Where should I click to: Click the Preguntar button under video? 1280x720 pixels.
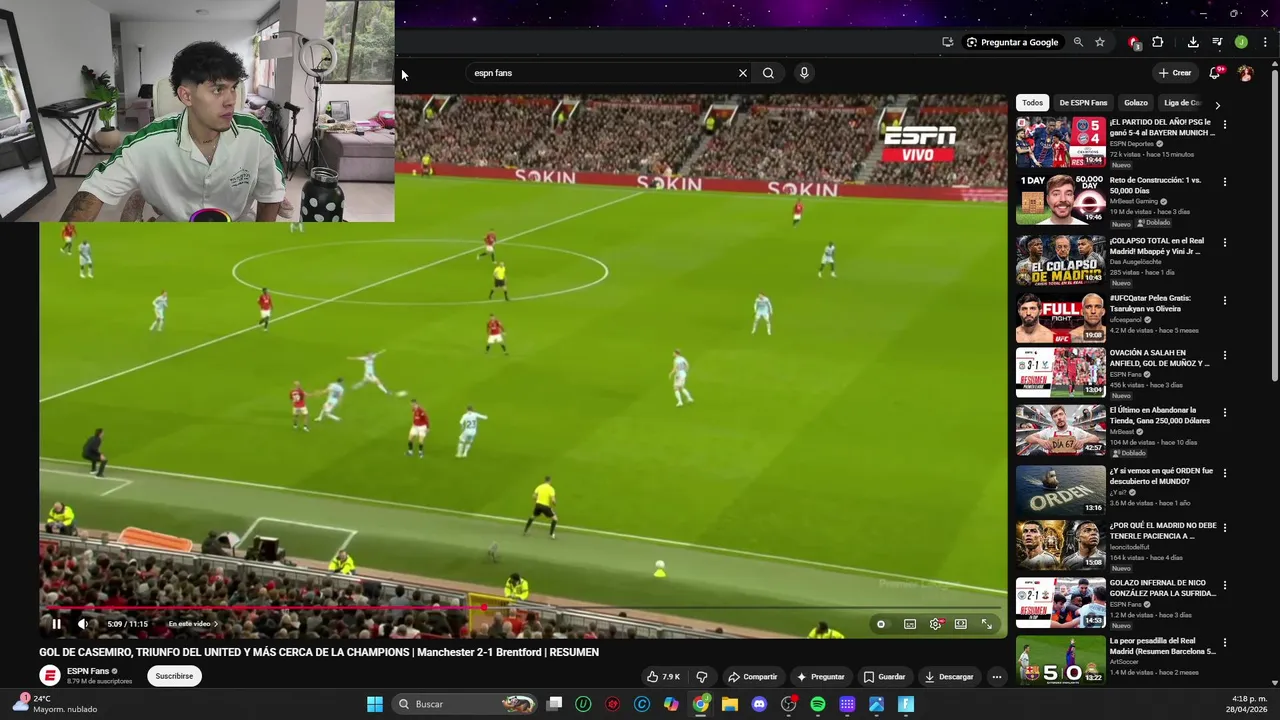tap(820, 677)
